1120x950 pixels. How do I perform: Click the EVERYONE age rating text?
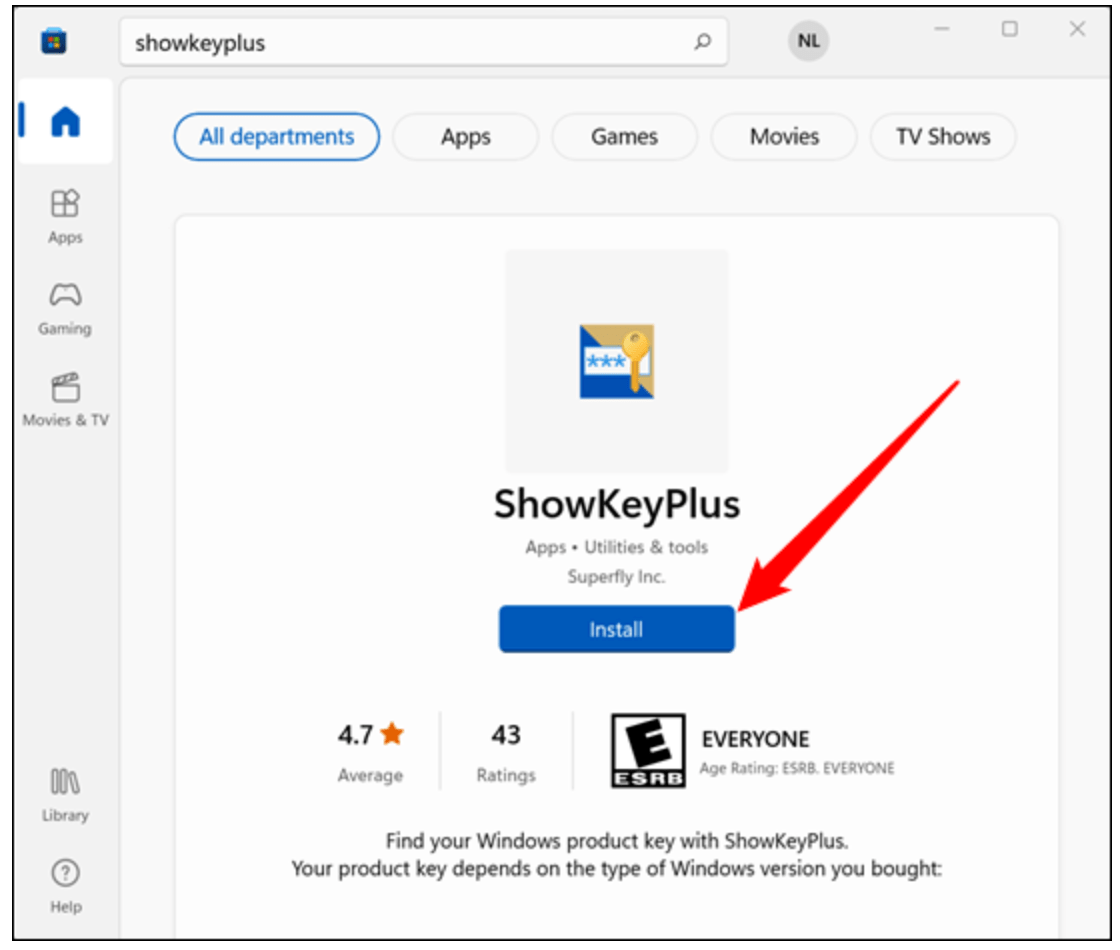755,739
